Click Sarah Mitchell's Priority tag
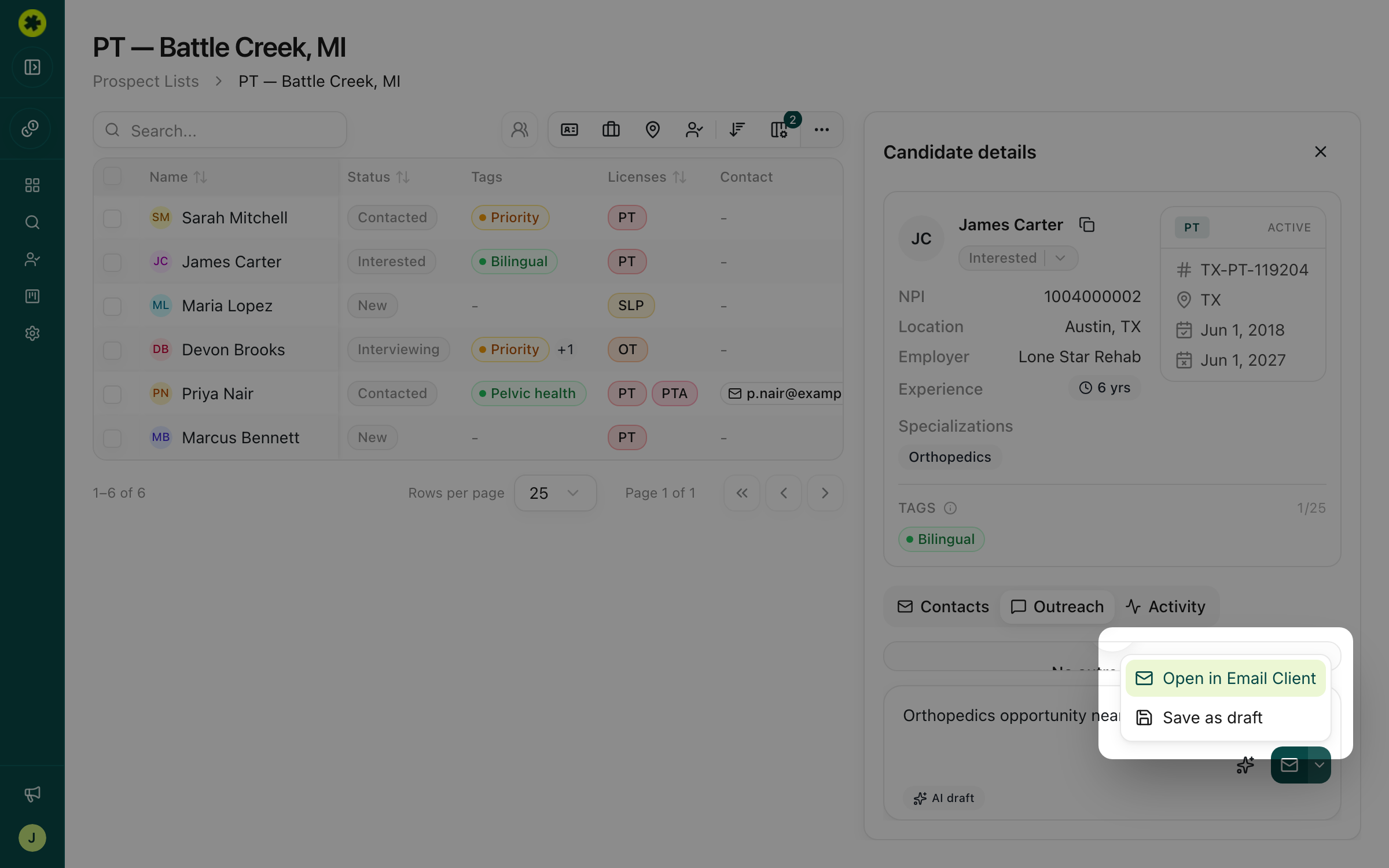The image size is (1389, 868). coord(510,218)
